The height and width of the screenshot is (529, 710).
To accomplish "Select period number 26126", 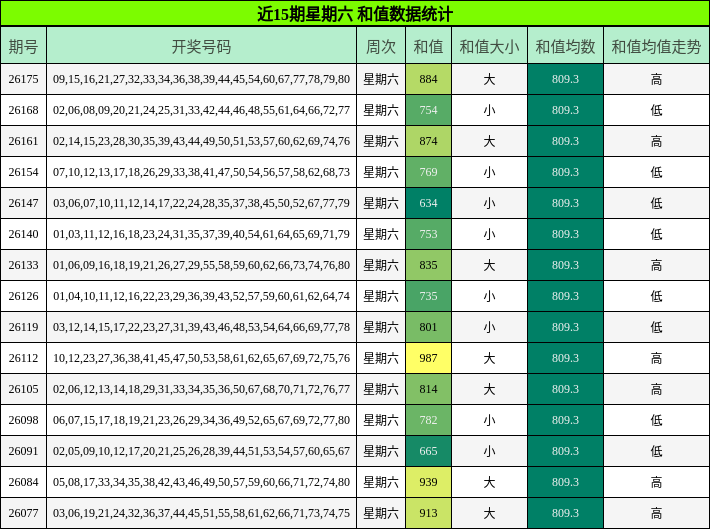I will [x=24, y=296].
